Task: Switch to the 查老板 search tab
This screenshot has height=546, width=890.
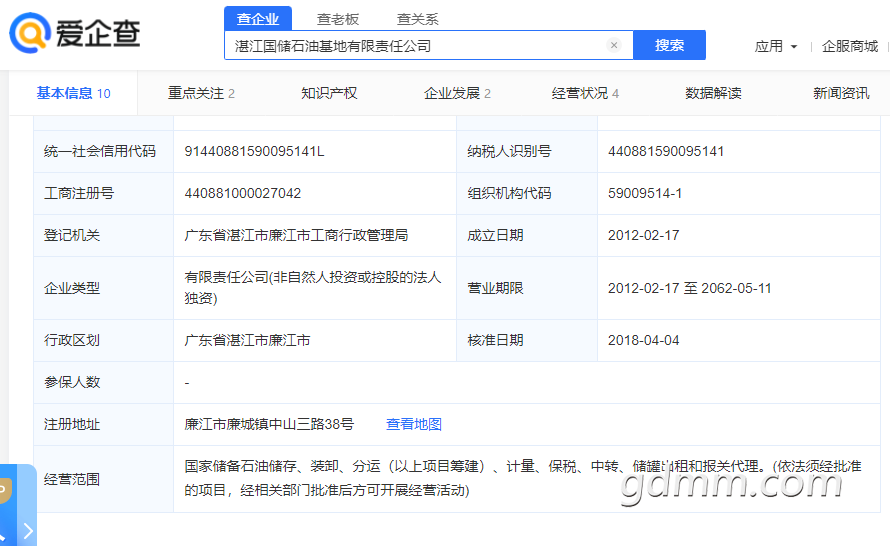Action: (x=338, y=19)
